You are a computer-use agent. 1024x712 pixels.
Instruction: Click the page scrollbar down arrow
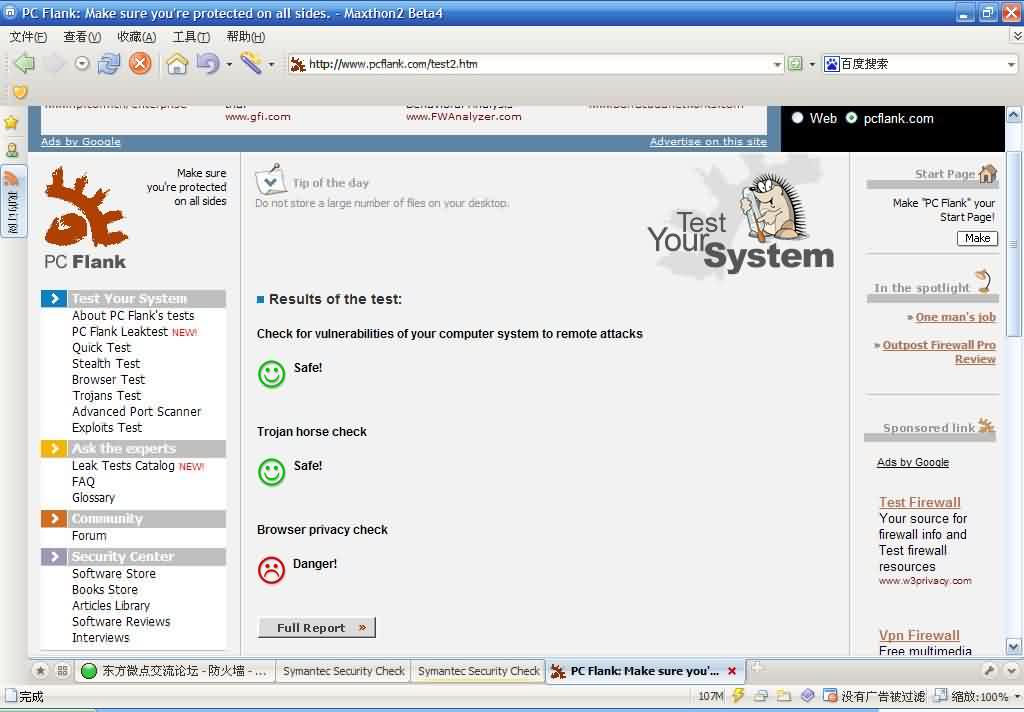pos(1014,647)
